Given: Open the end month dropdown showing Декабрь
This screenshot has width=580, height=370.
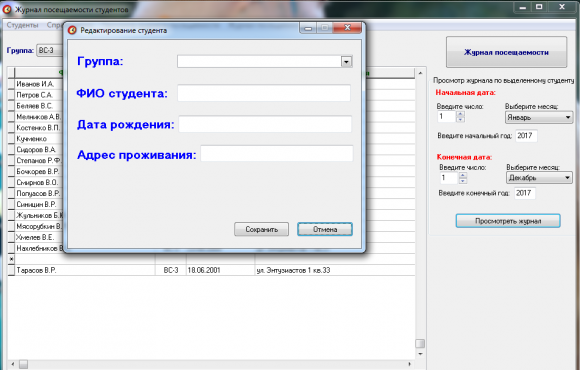Looking at the screenshot, I should coord(539,178).
